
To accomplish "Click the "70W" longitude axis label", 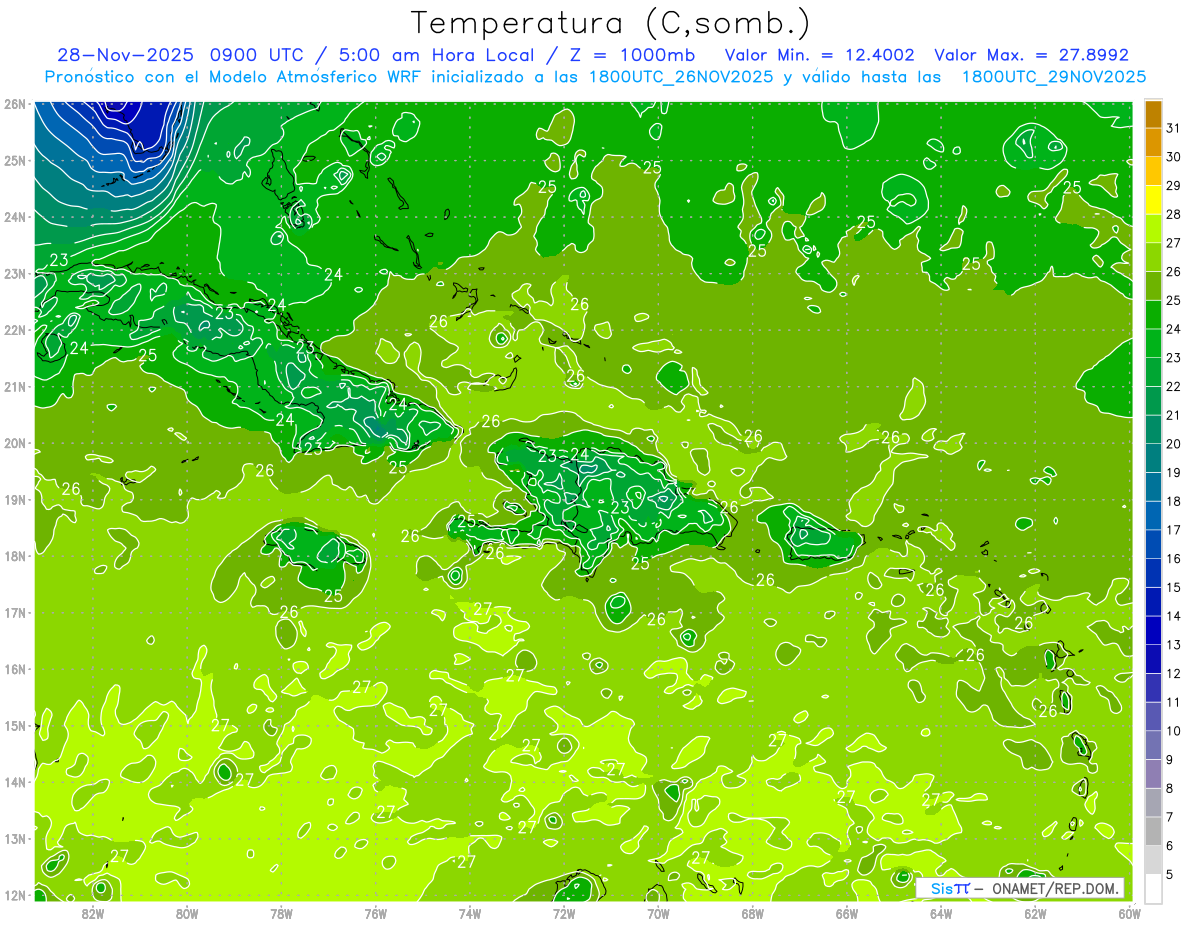I will (x=658, y=914).
